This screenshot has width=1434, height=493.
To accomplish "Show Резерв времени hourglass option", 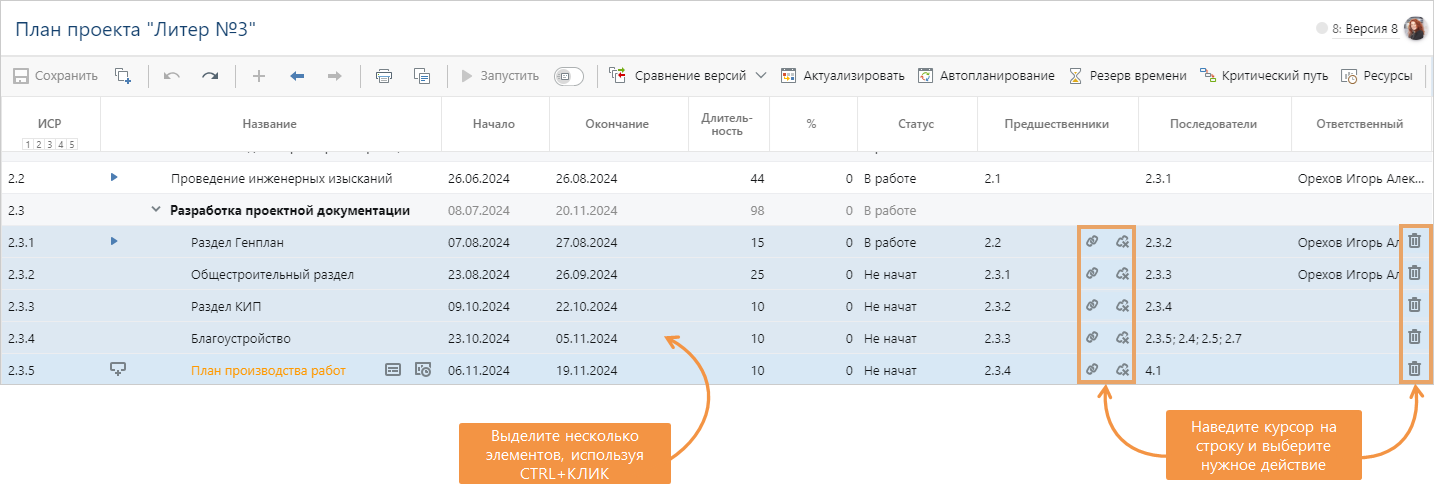I will click(1127, 76).
